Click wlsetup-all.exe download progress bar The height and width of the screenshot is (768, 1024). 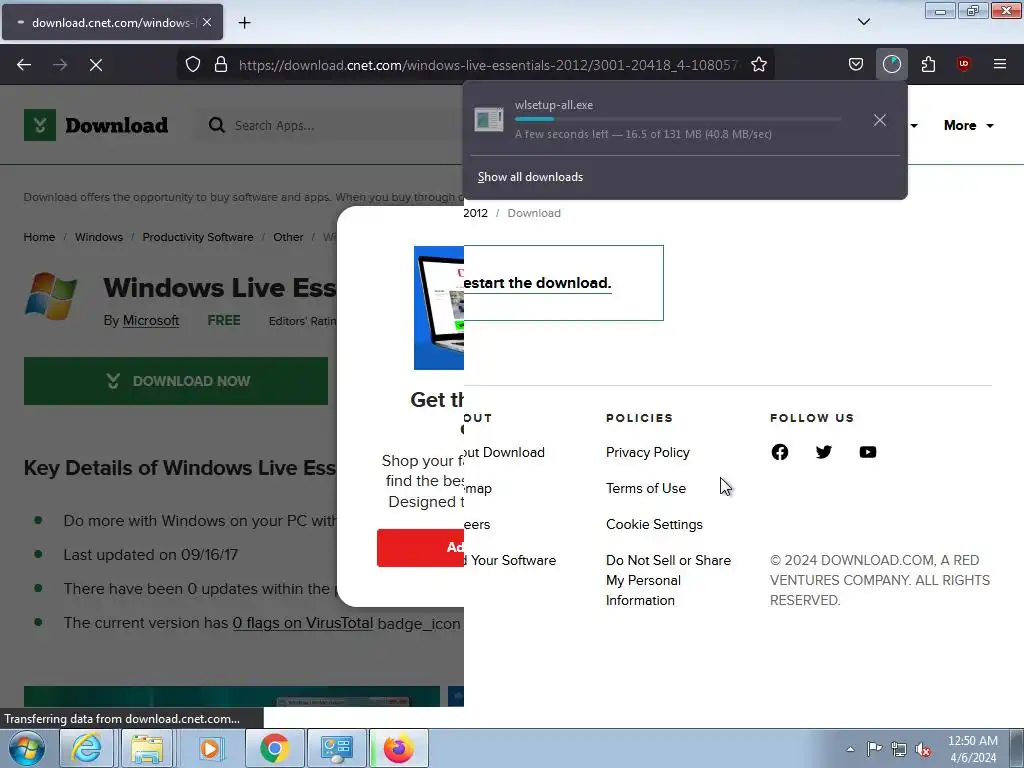pyautogui.click(x=678, y=120)
